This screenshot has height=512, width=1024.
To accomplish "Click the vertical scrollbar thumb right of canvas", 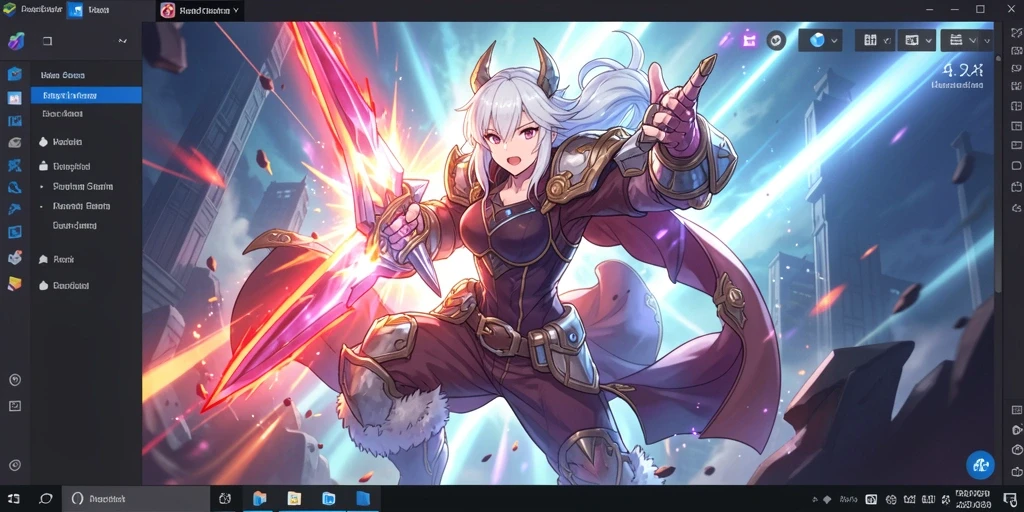I will click(x=997, y=176).
